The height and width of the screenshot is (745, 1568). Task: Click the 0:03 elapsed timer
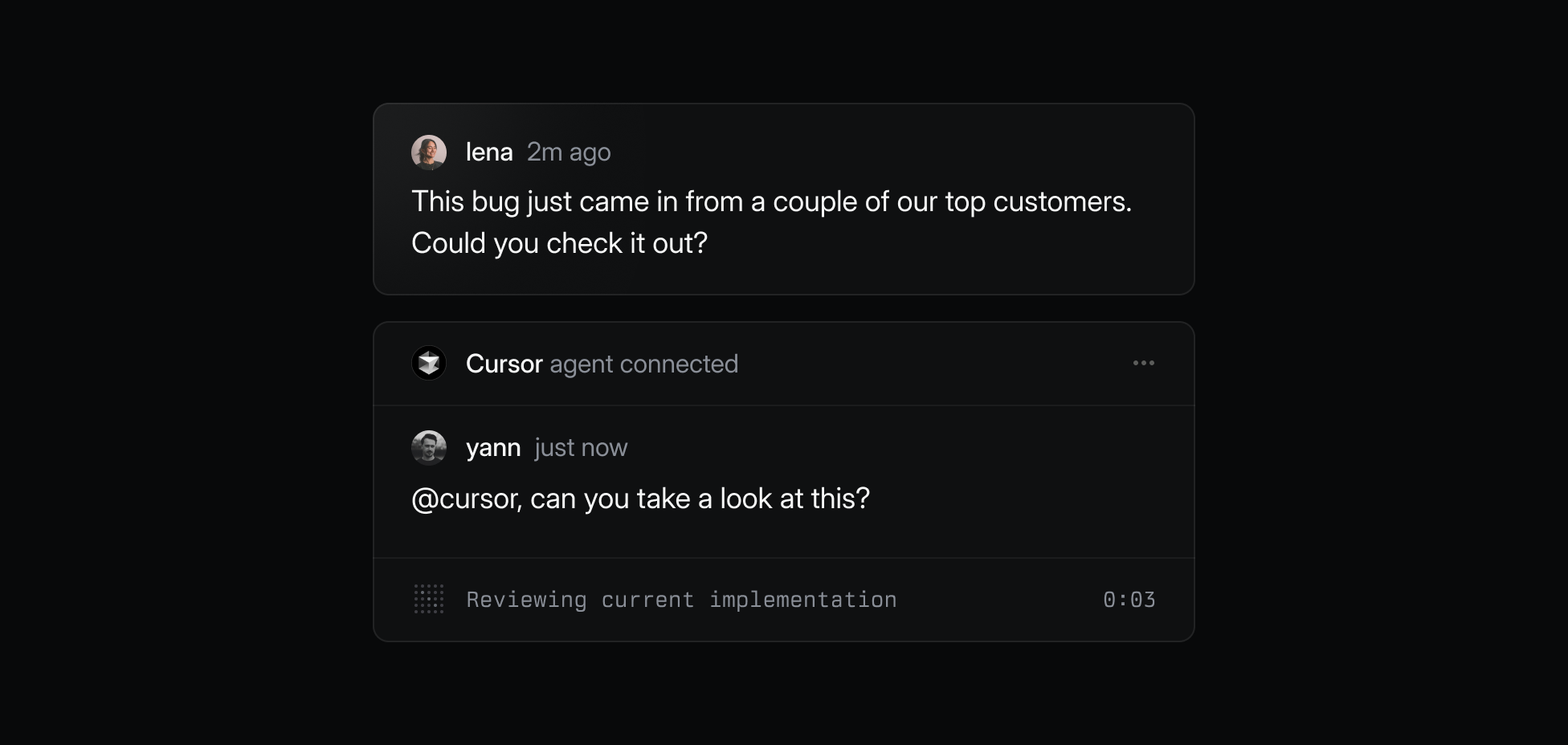1128,599
